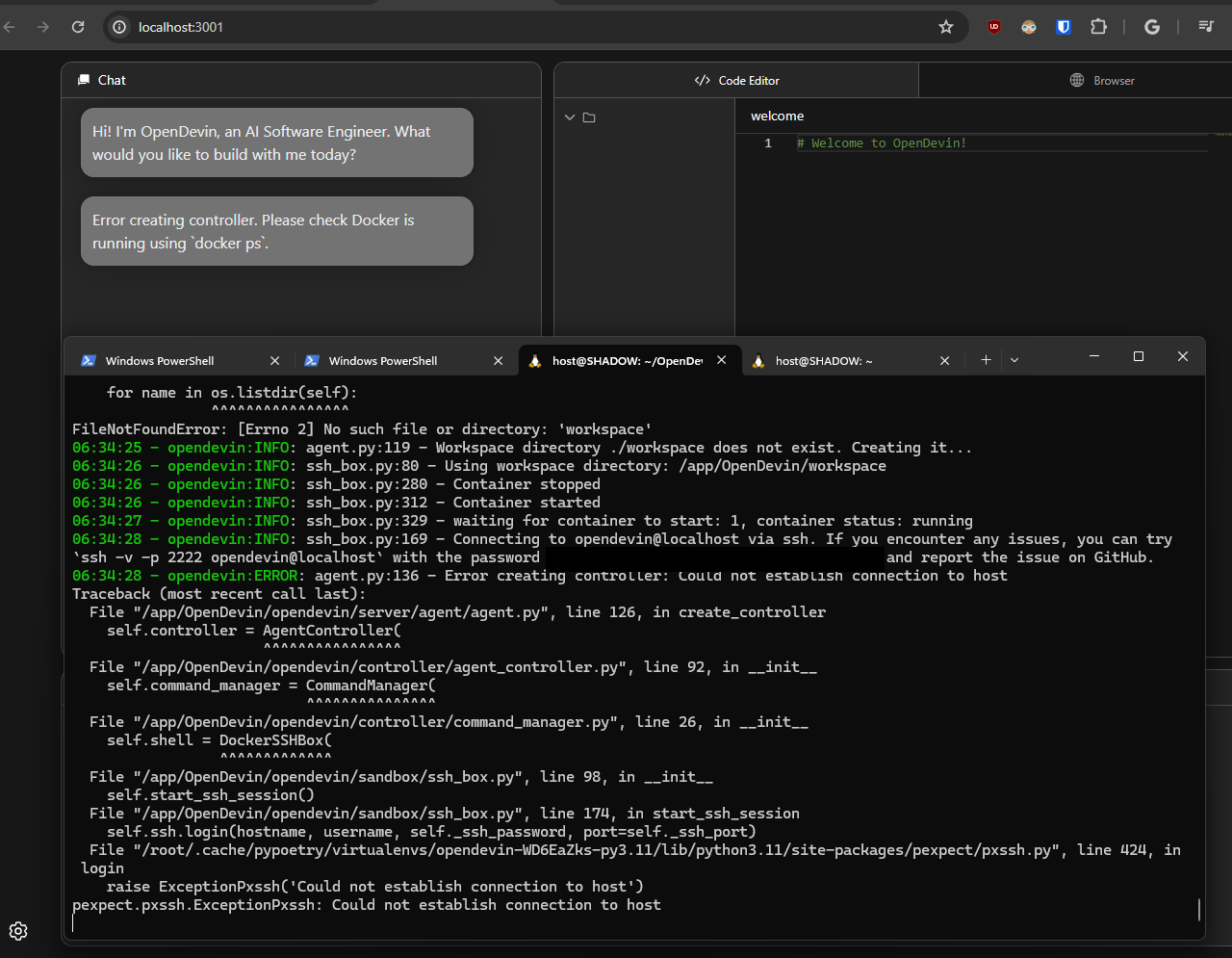This screenshot has width=1232, height=958.
Task: Reload the localhost:3001 page
Action: 78,27
